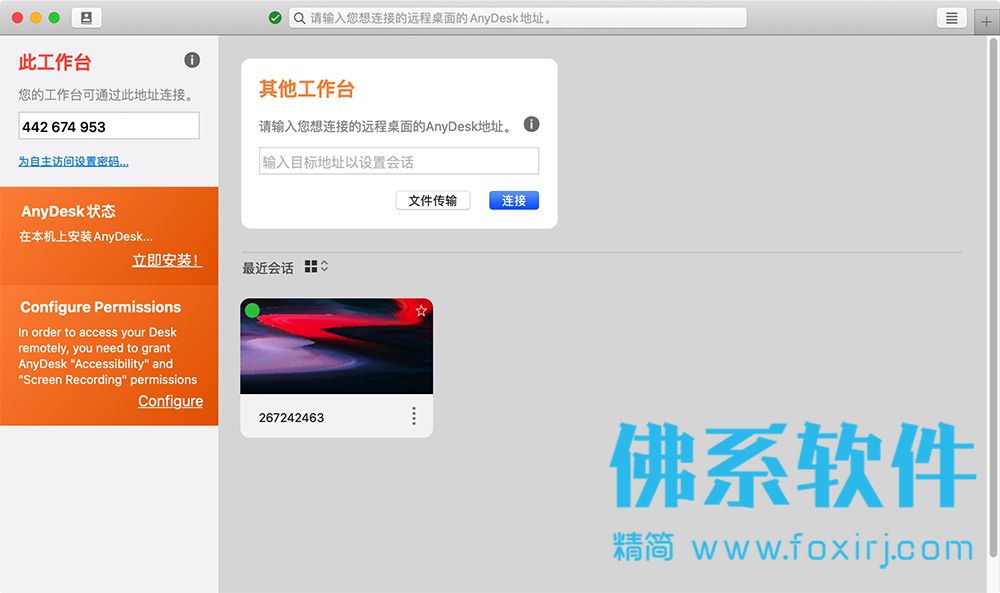
Task: Click the 其他工作台 heading
Action: pos(307,89)
